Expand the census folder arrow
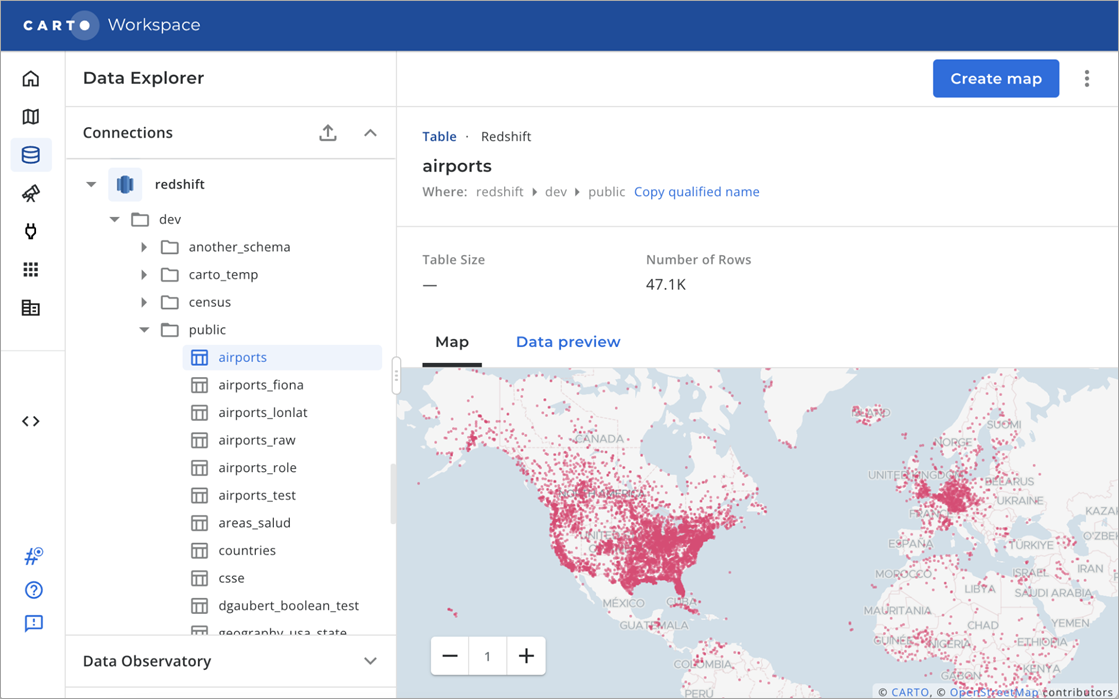The height and width of the screenshot is (699, 1119). [144, 302]
